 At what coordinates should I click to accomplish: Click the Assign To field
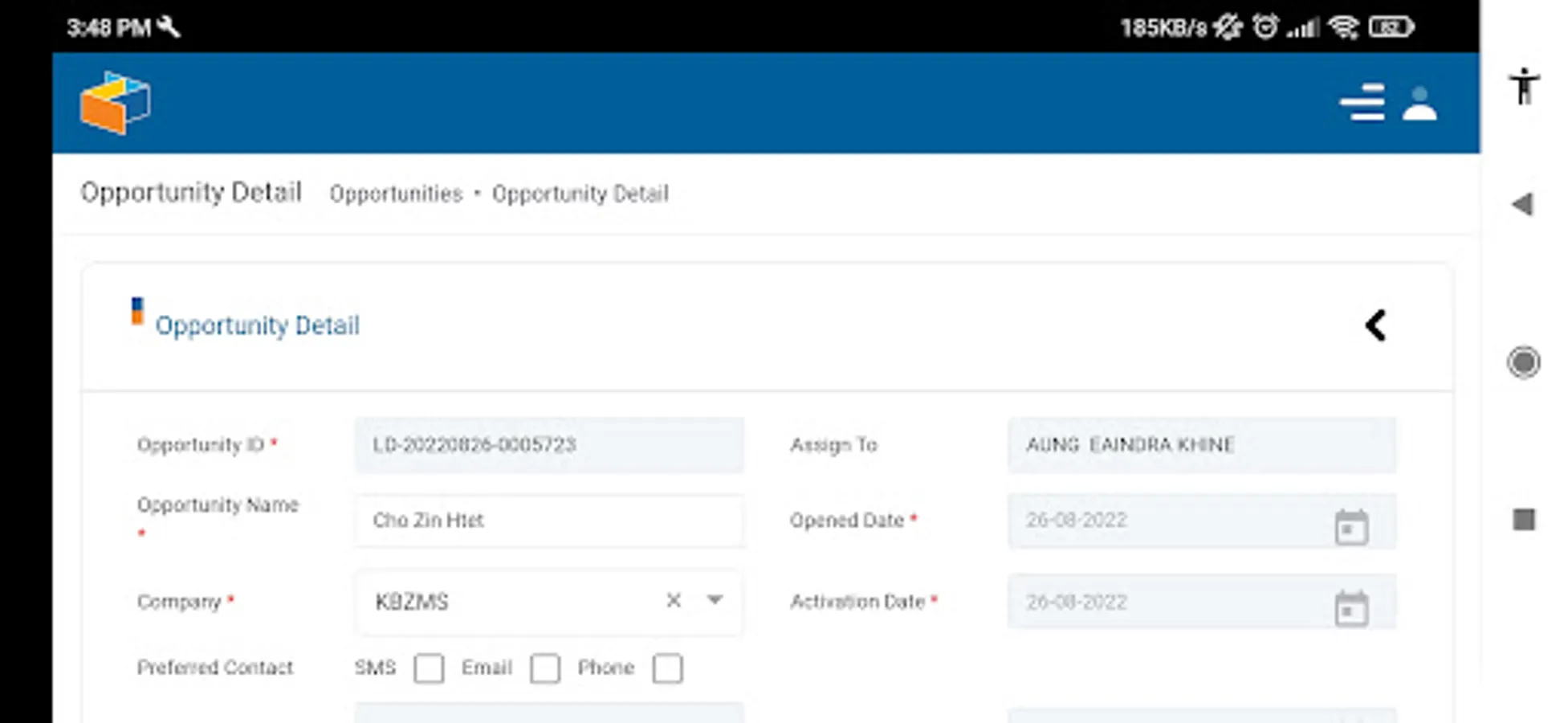[x=1202, y=445]
